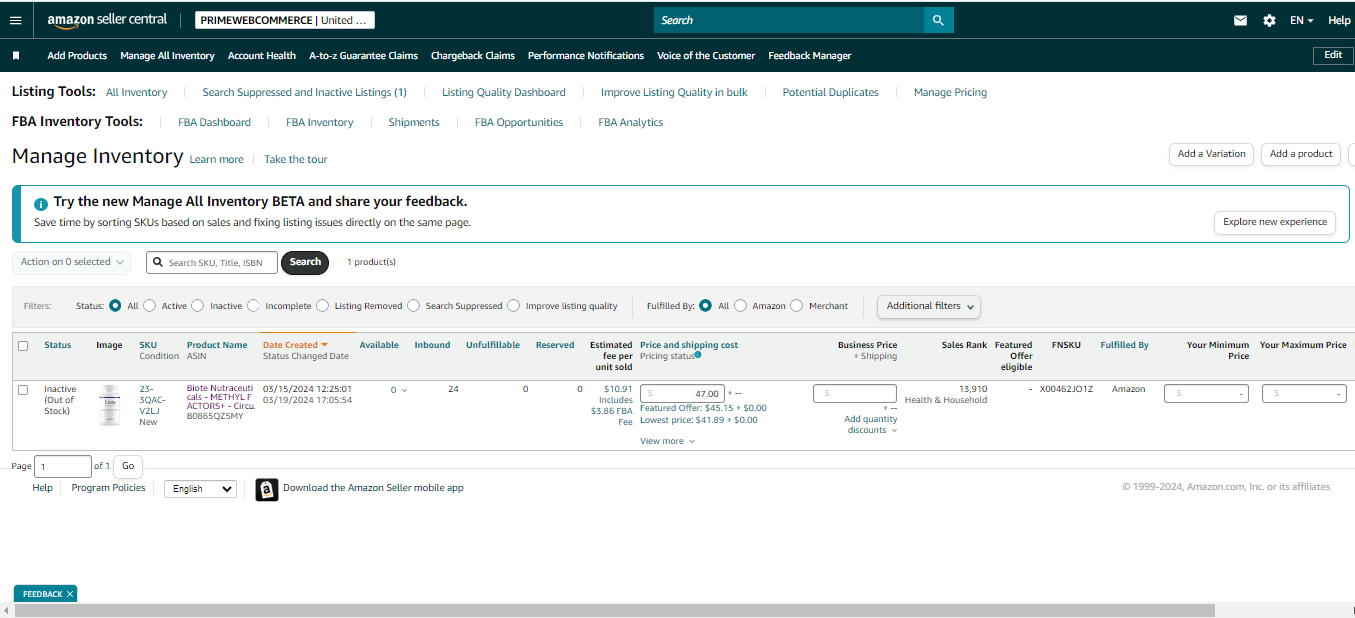Click the Your Maximum Price field
The image size is (1355, 618).
point(1304,394)
